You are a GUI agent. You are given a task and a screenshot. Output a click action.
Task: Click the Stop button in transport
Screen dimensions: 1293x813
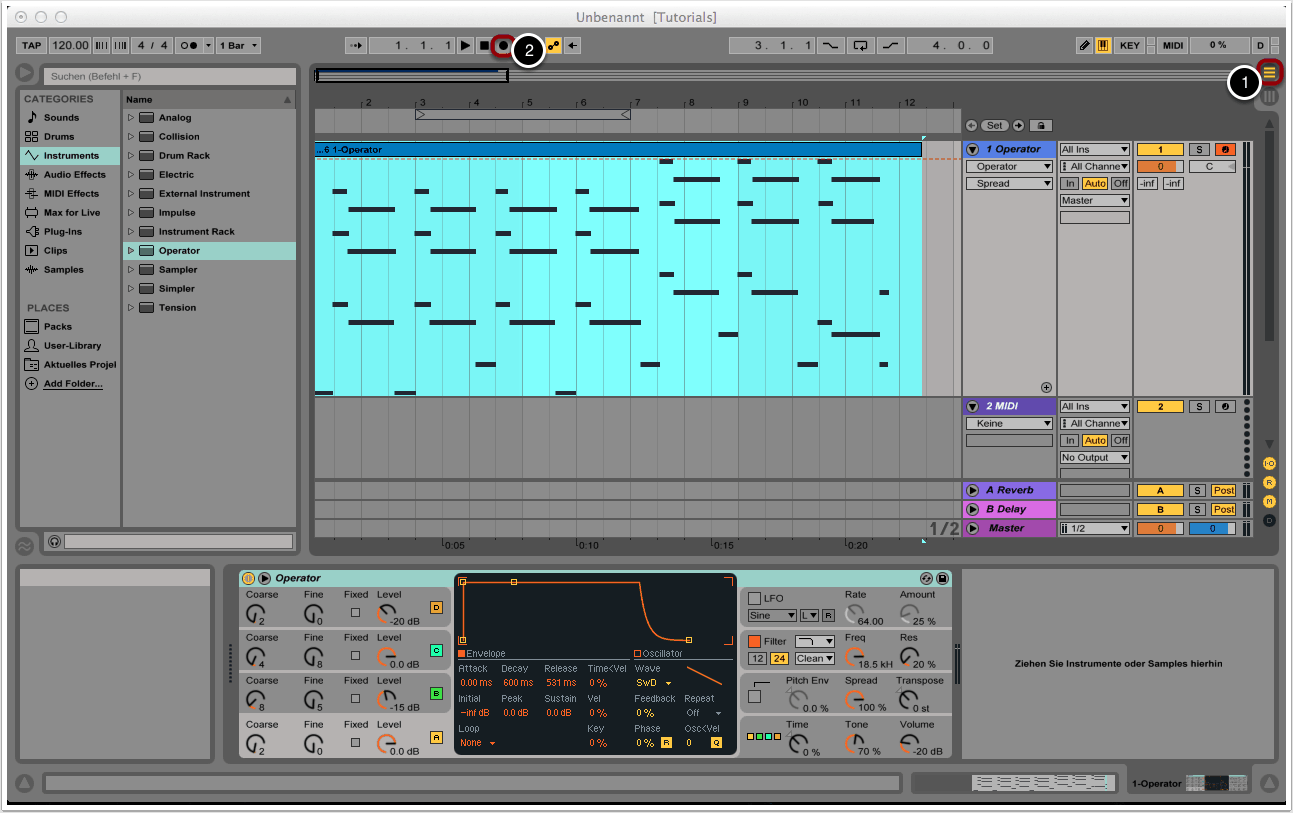click(484, 46)
